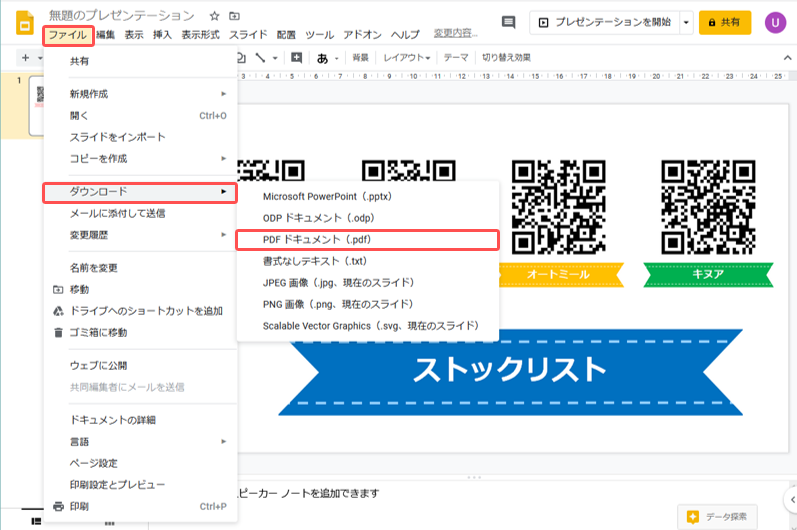Open the 配置 menu
This screenshot has width=797, height=530.
[x=286, y=35]
